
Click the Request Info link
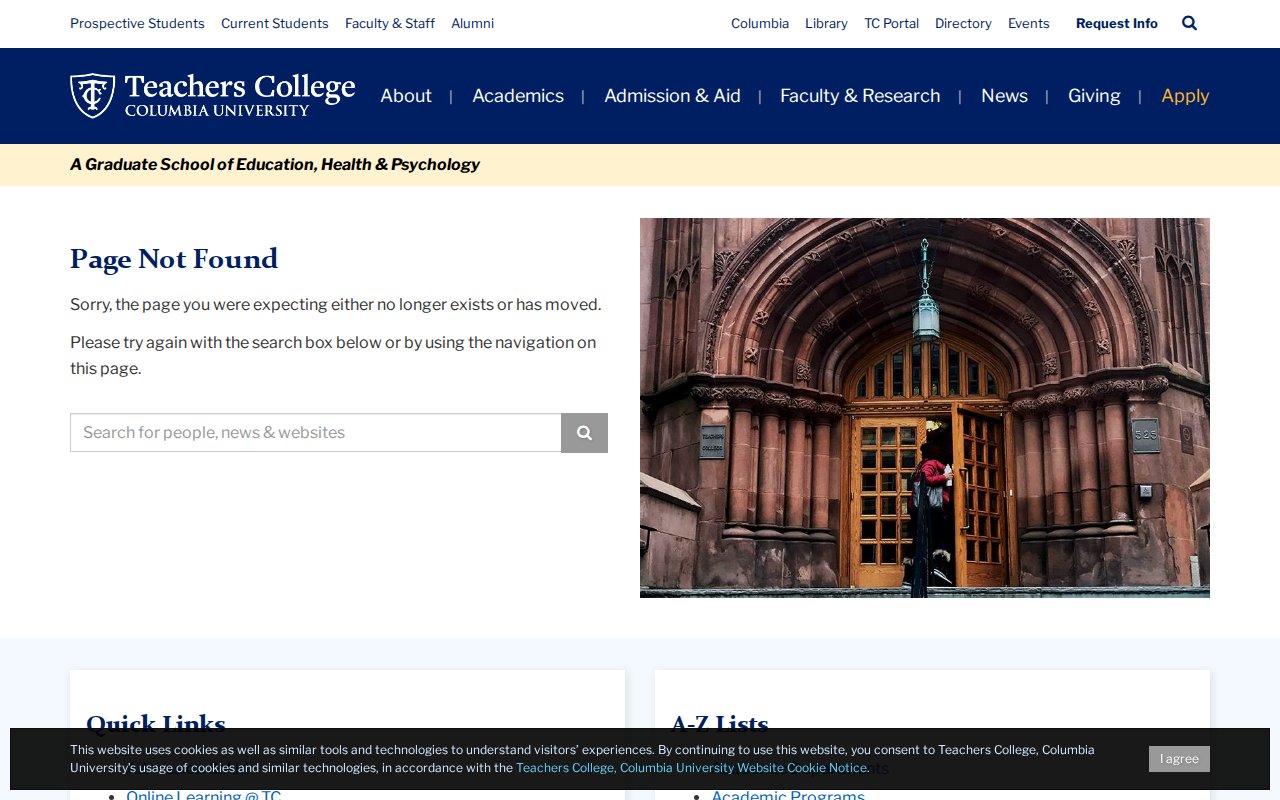(x=1116, y=23)
